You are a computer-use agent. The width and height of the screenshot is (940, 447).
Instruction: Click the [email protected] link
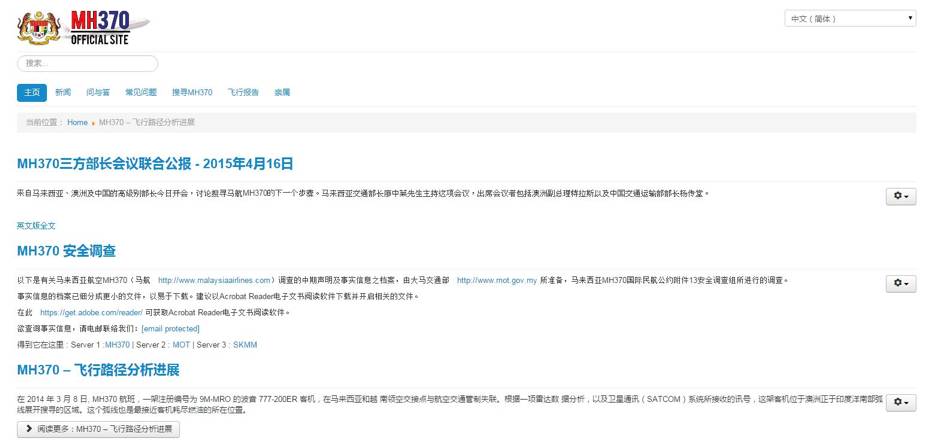pos(170,329)
